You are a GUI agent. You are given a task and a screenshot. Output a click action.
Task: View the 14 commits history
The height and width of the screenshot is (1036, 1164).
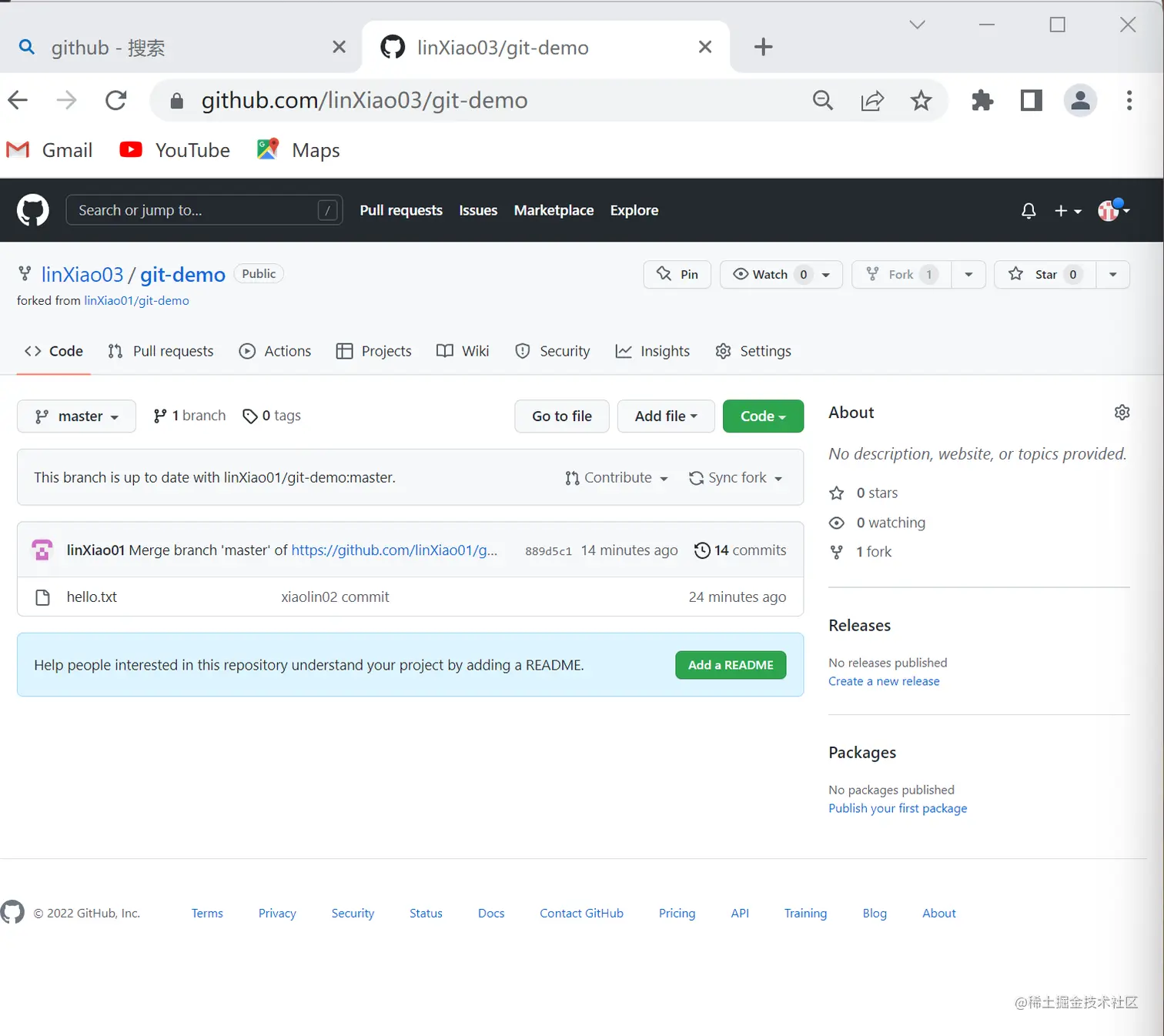741,550
